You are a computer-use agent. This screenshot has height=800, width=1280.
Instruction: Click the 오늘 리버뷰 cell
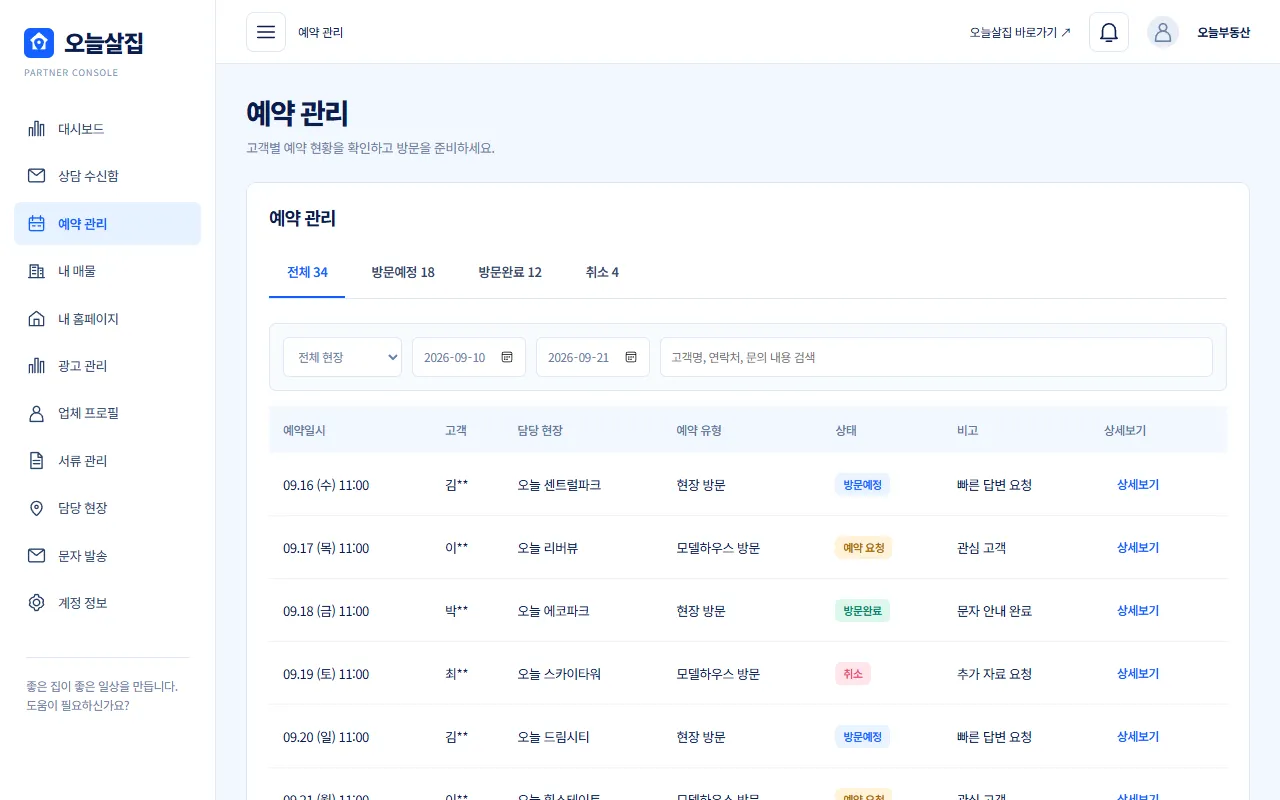click(x=547, y=548)
